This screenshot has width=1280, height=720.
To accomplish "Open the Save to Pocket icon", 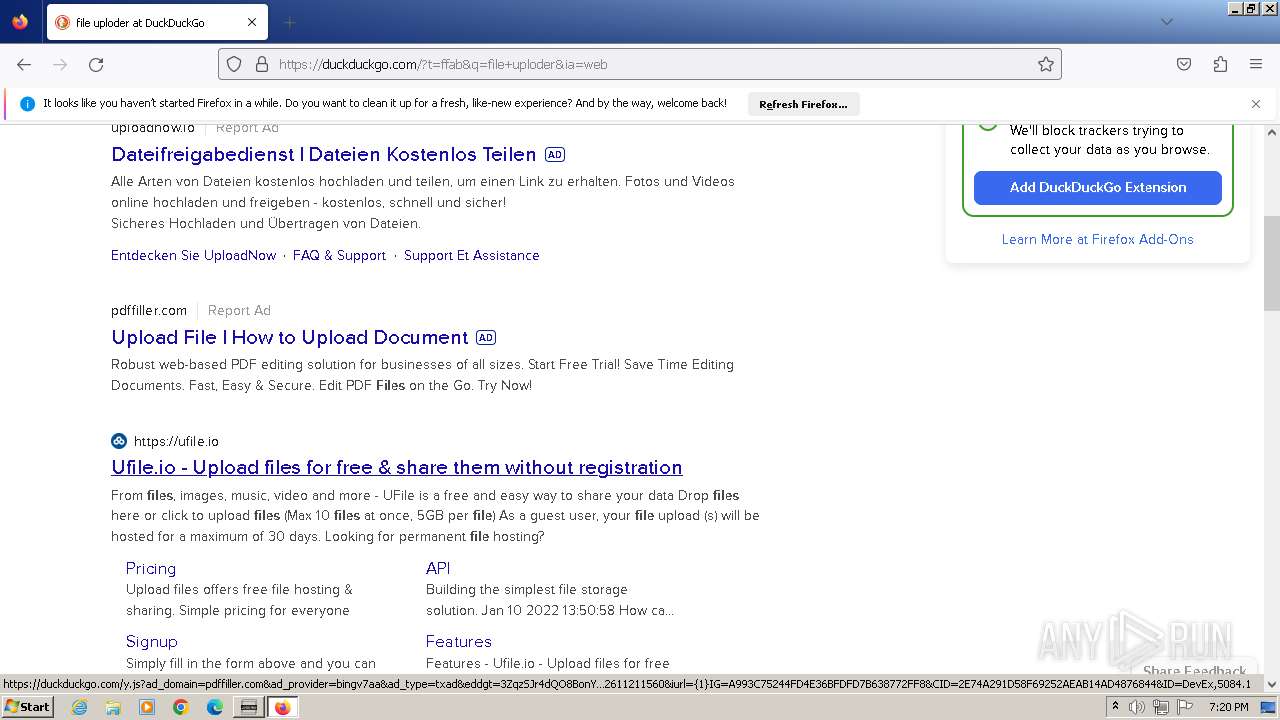I will (x=1184, y=64).
